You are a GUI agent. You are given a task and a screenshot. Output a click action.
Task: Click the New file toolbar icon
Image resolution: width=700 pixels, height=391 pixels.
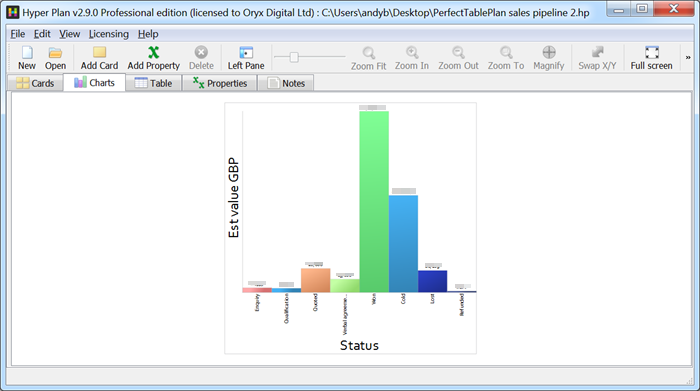point(27,58)
